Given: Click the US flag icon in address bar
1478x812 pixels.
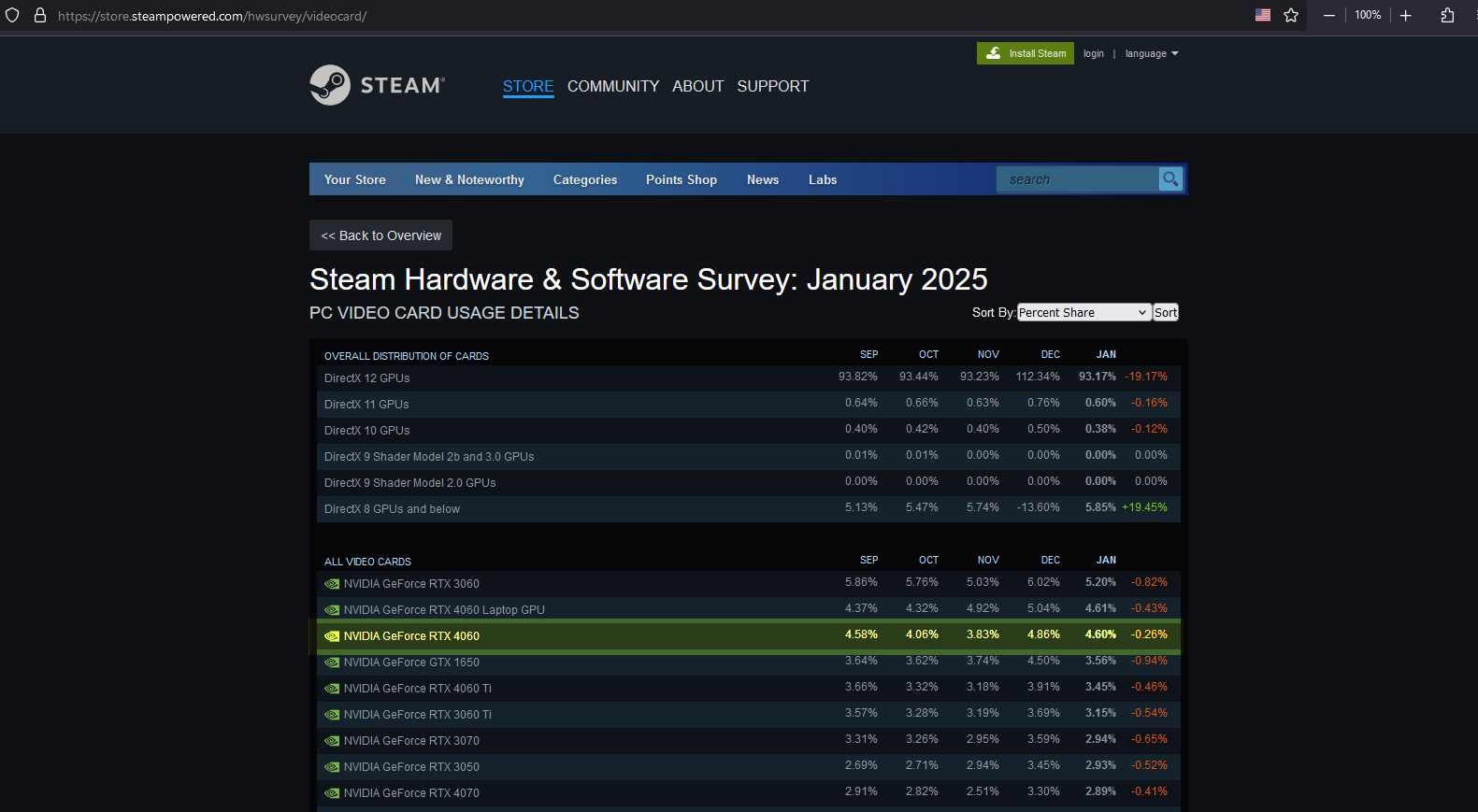Looking at the screenshot, I should point(1263,15).
